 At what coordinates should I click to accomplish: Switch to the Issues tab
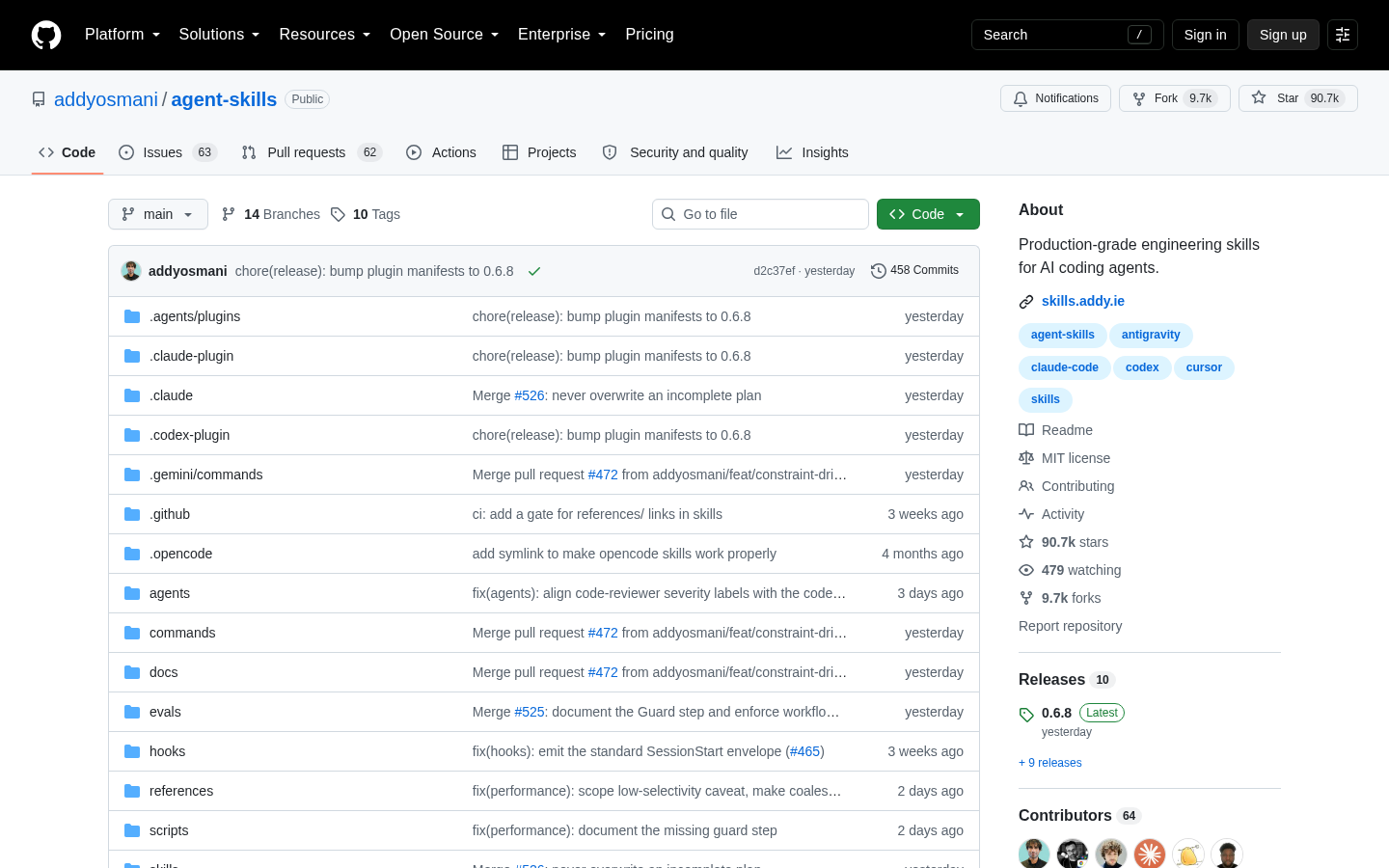[x=168, y=152]
